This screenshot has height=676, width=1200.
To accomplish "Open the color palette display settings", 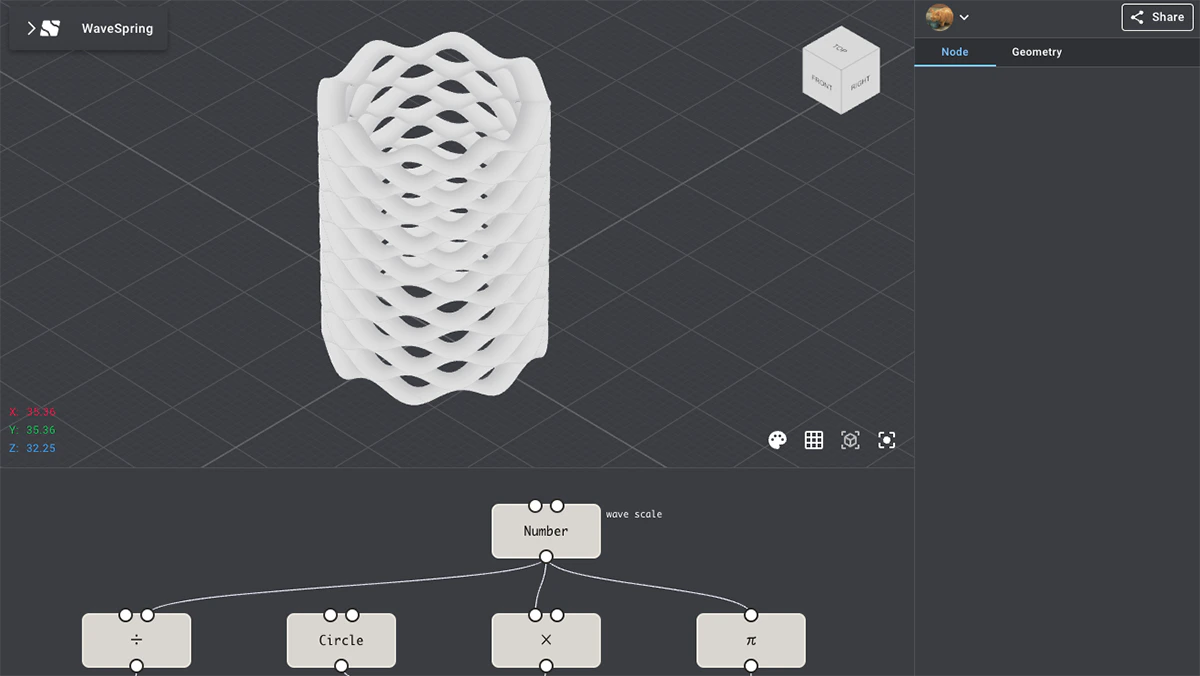I will pos(777,440).
